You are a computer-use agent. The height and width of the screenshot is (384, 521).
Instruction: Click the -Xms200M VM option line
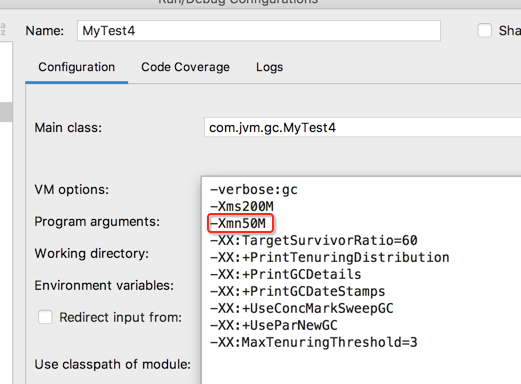click(242, 206)
